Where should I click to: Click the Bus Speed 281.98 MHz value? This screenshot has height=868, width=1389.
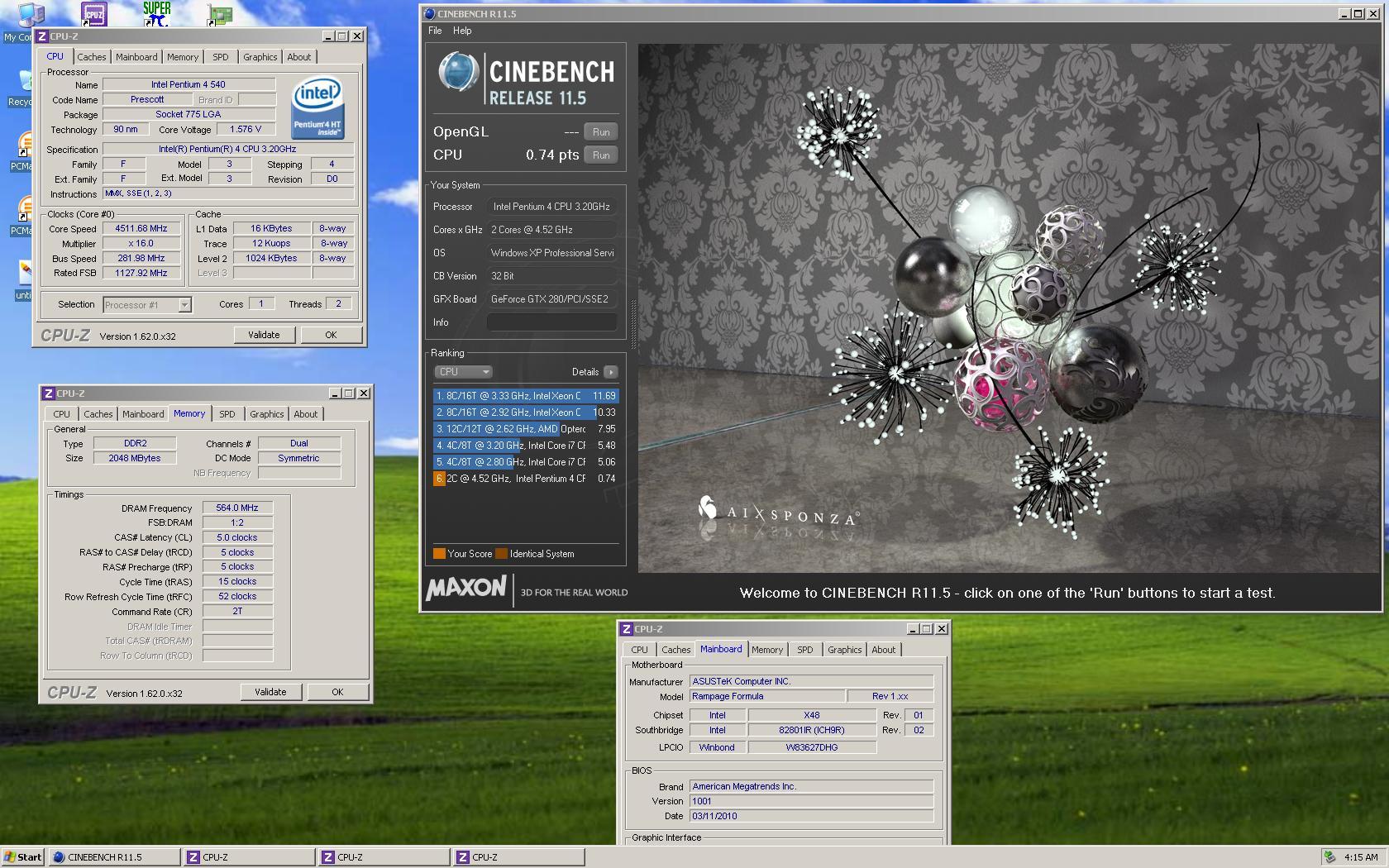141,259
